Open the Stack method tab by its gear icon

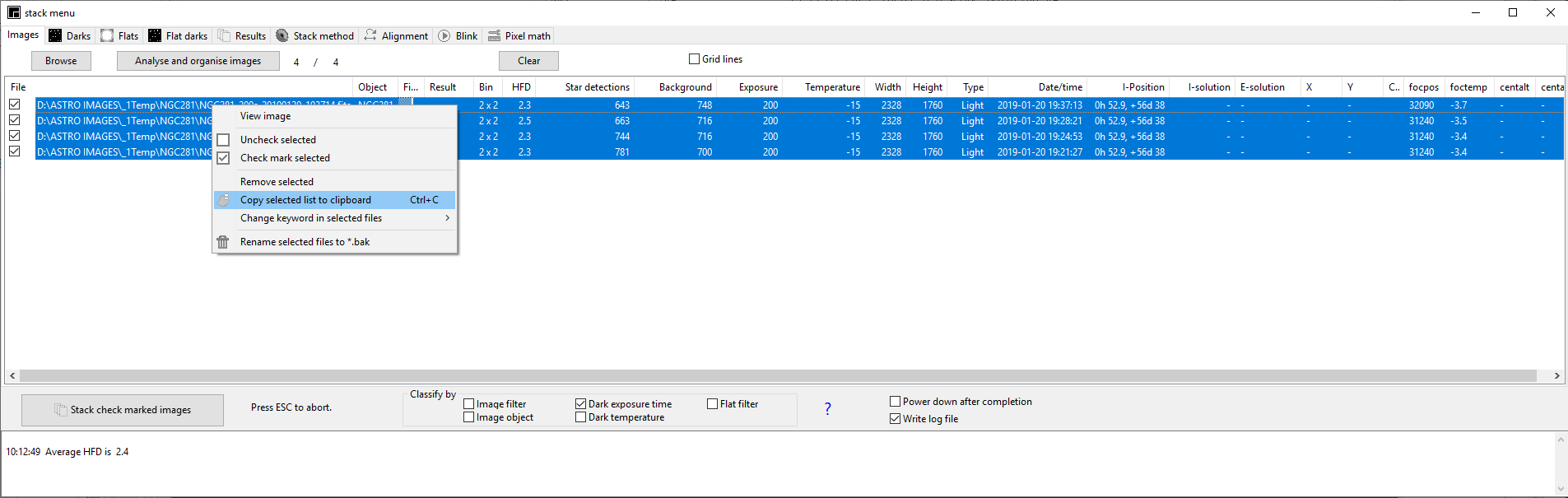[282, 35]
